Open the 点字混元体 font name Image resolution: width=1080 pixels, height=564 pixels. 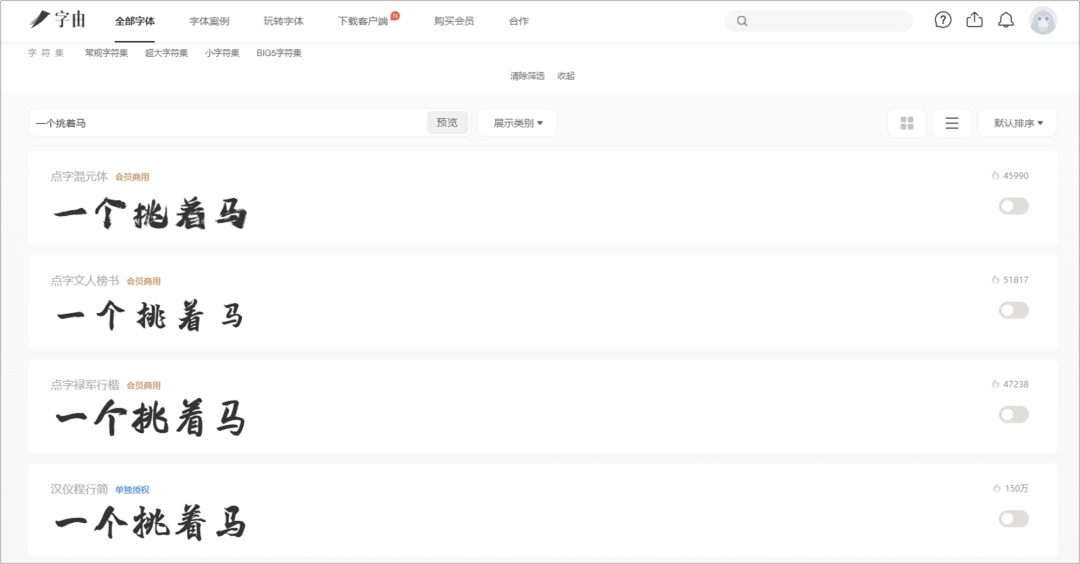tap(79, 176)
